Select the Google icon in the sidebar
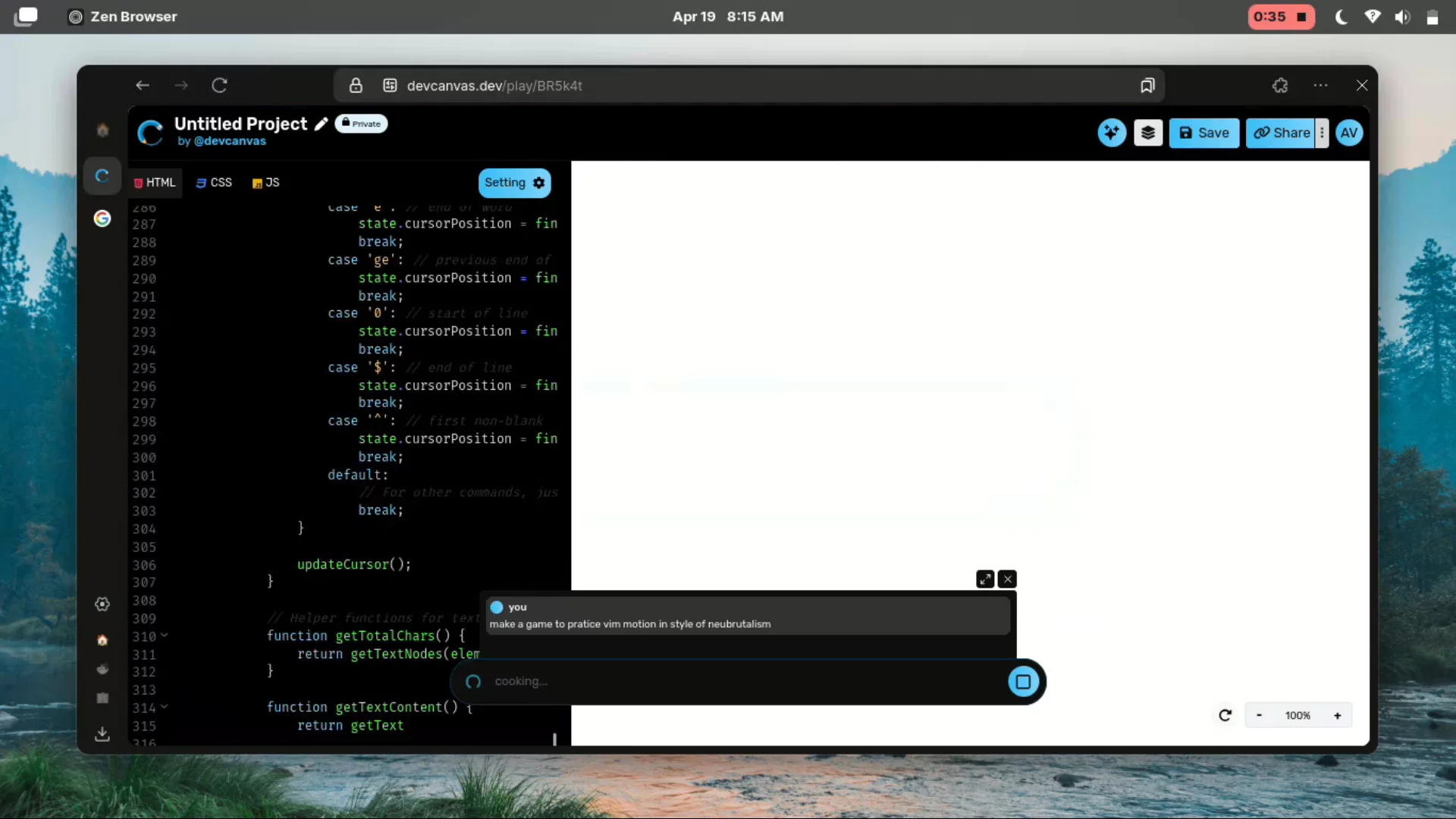The image size is (1456, 819). 102,218
